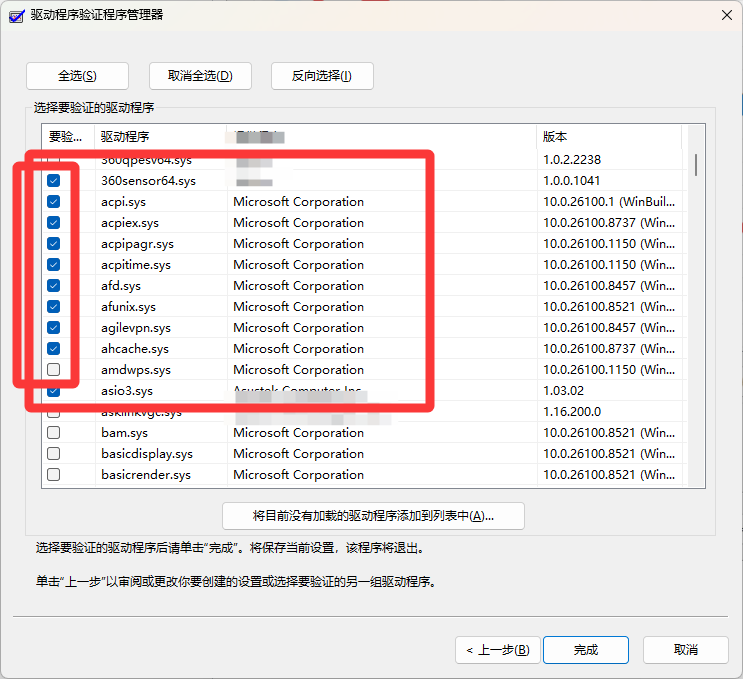Select the amdwps.sys driver name
This screenshot has height=679, width=743.
[x=136, y=370]
